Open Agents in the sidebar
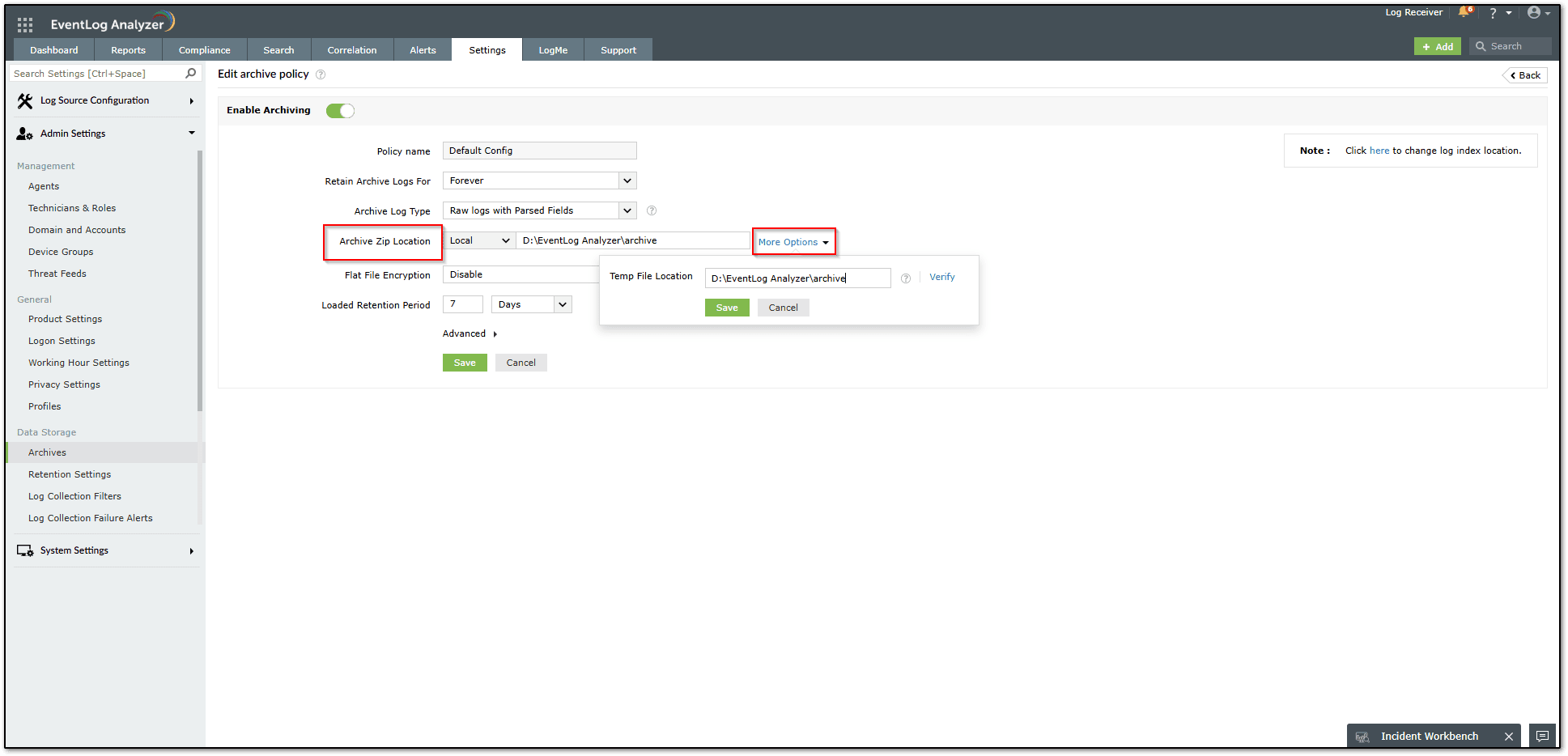Viewport: 1568px width, 756px height. (44, 186)
